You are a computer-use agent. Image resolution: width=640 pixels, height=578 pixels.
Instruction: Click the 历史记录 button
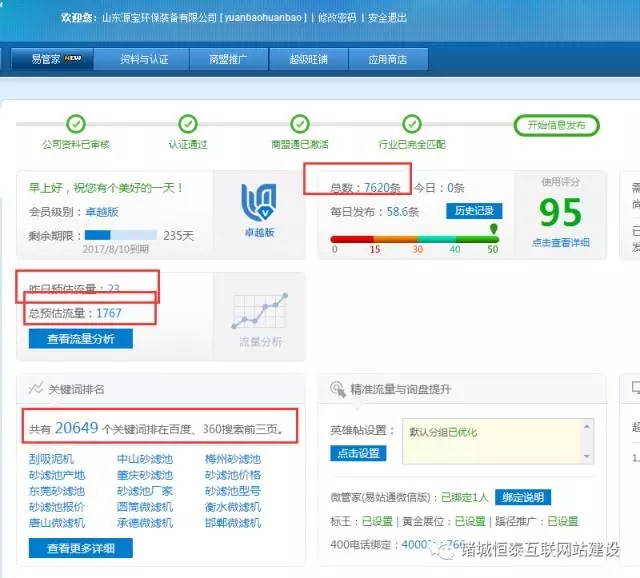[474, 211]
